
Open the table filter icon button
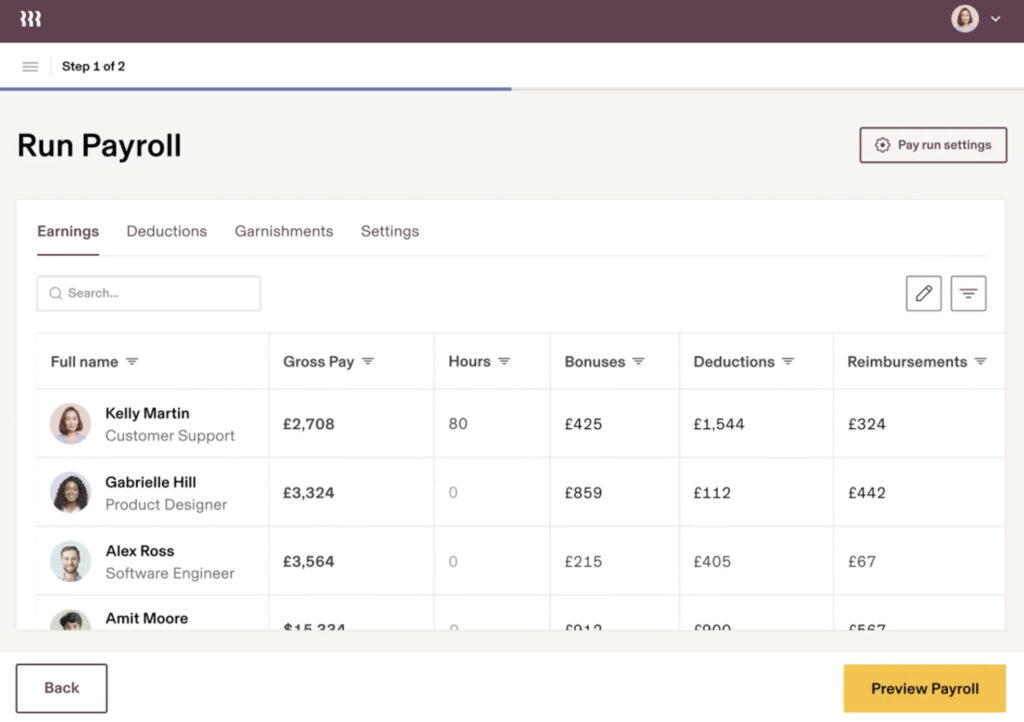pos(968,293)
